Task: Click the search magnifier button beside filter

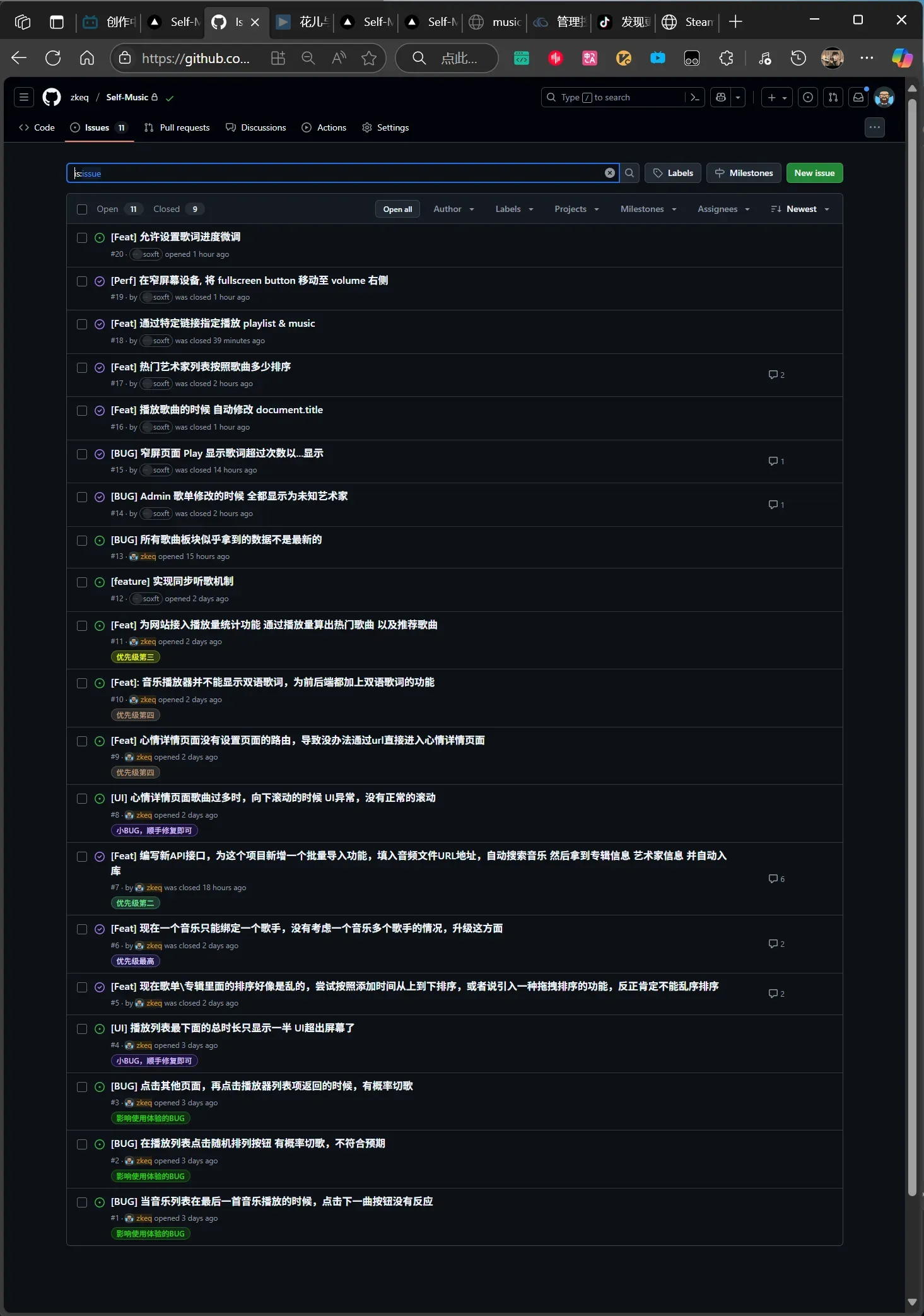Action: [629, 173]
